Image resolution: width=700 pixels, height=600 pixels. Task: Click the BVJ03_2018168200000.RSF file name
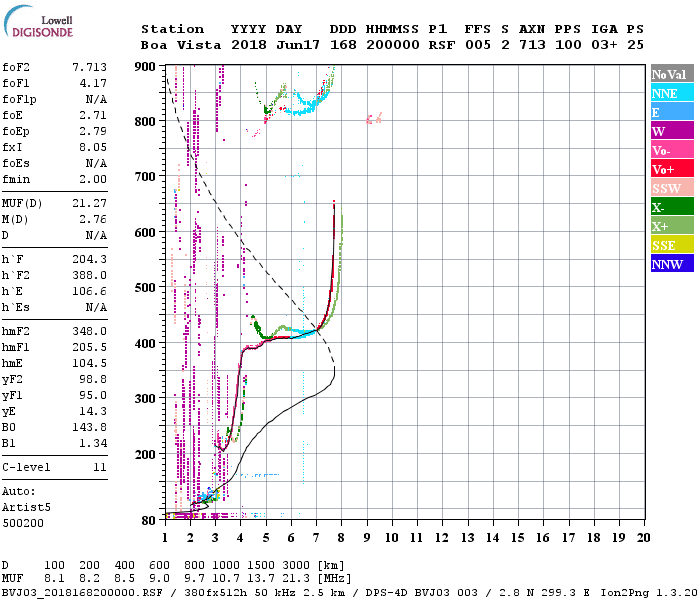tap(82, 593)
